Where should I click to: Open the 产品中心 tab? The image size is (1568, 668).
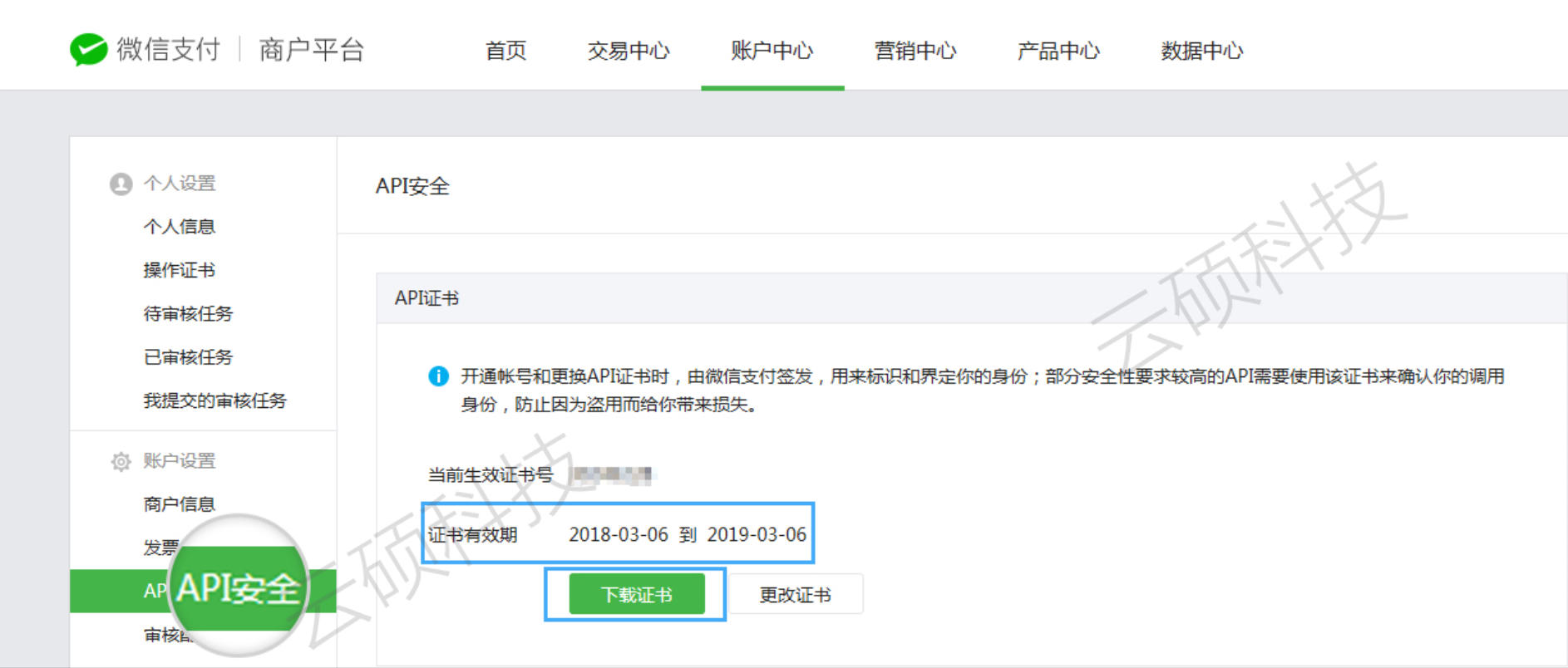1058,51
